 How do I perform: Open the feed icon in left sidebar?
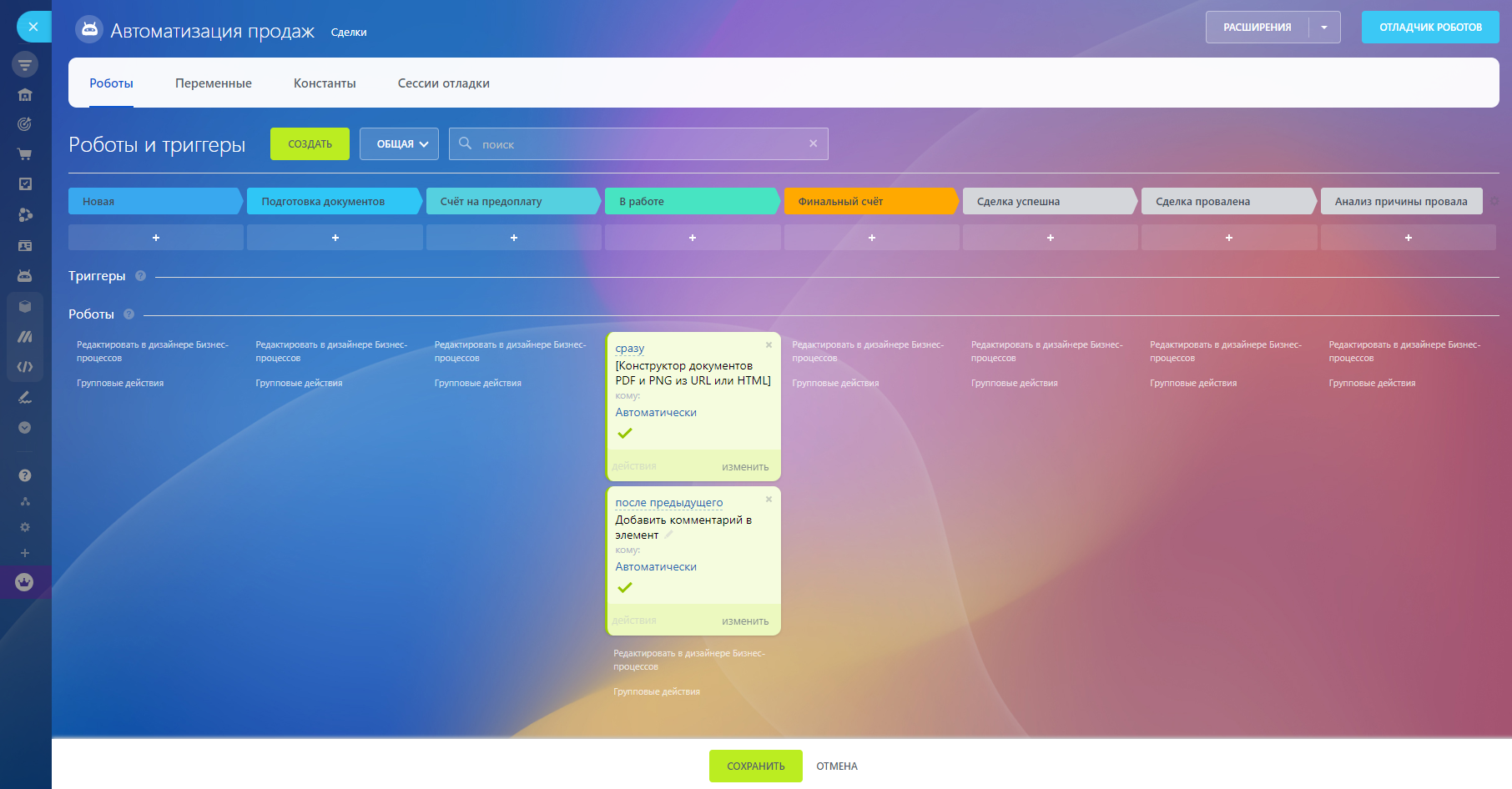tap(25, 64)
